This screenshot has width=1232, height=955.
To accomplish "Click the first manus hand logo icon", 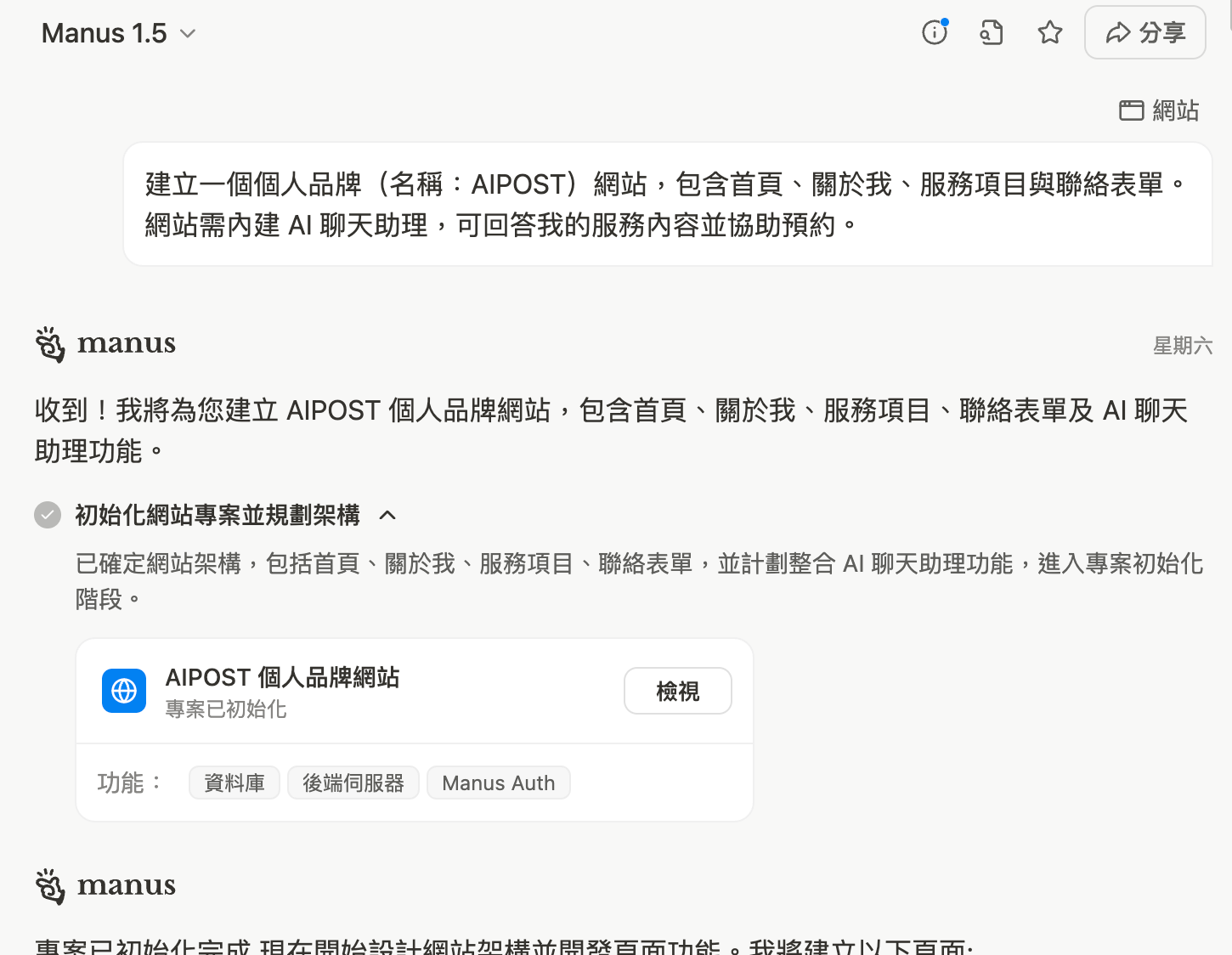I will coord(50,344).
